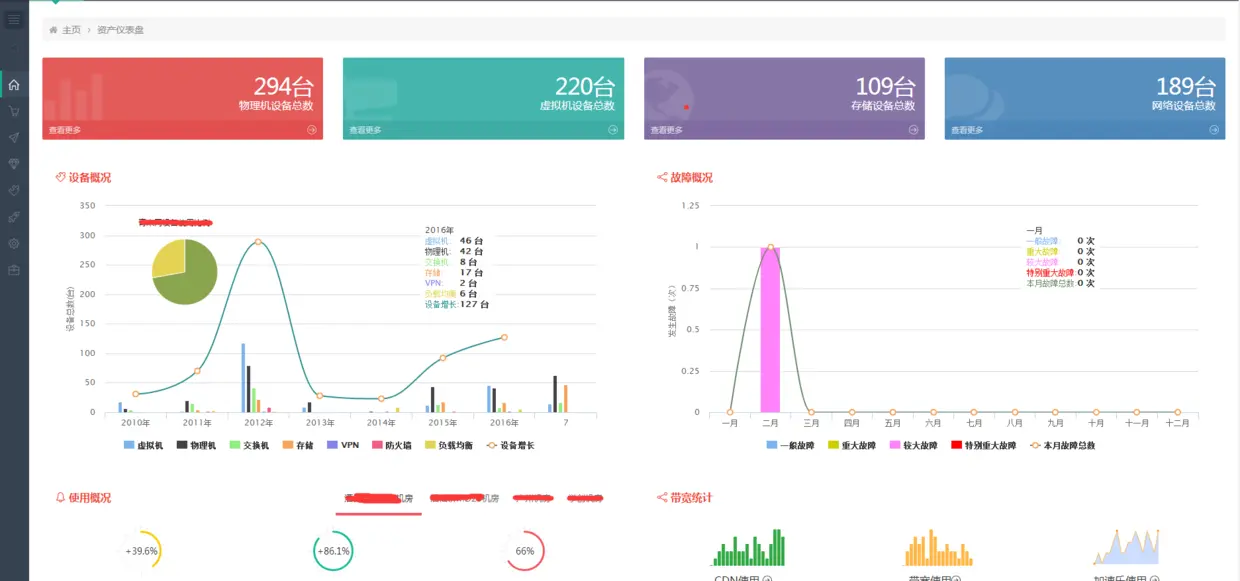
Task: Toggle VPN series in device legend
Action: click(343, 445)
